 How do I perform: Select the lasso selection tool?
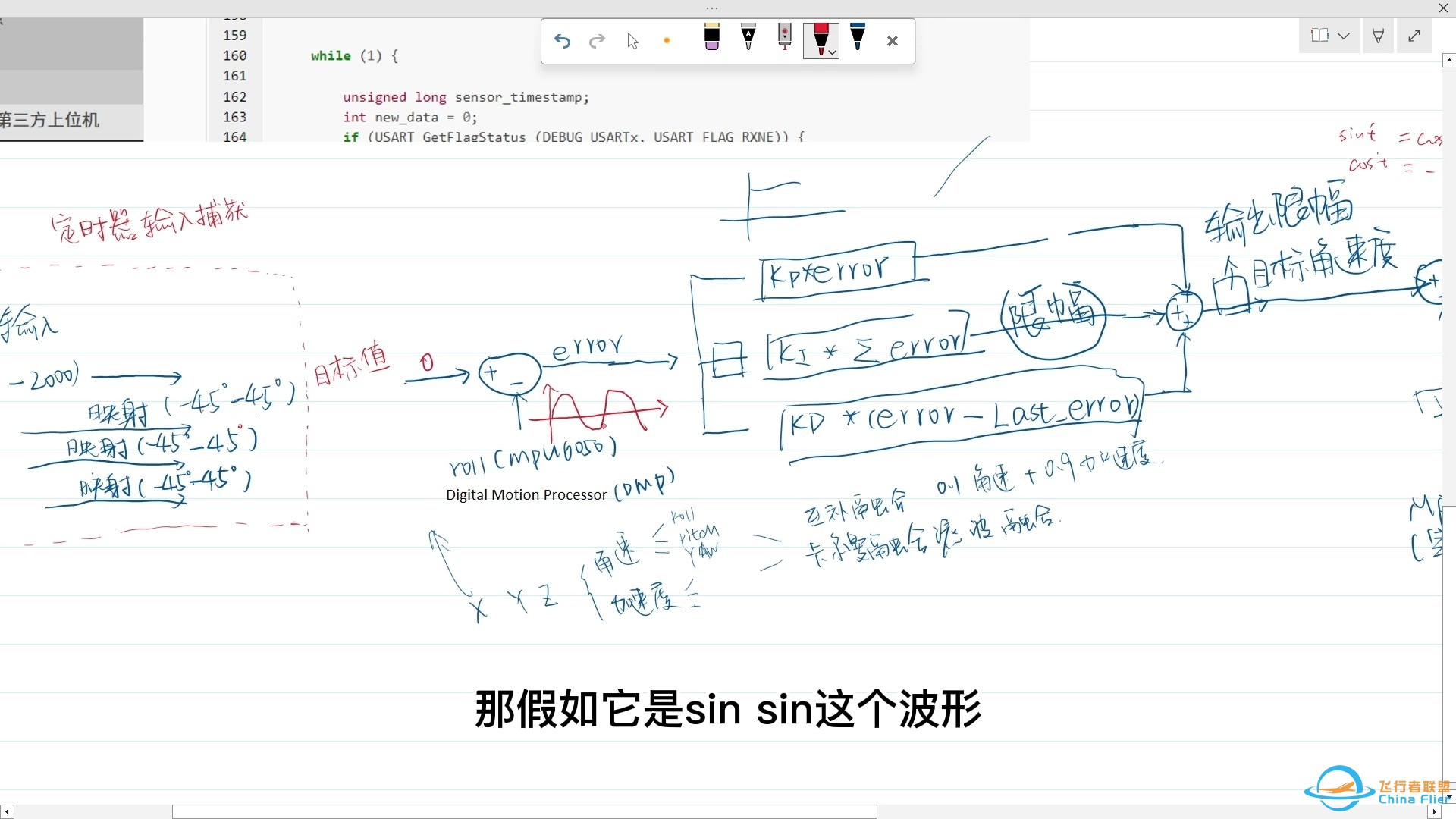tap(785, 37)
